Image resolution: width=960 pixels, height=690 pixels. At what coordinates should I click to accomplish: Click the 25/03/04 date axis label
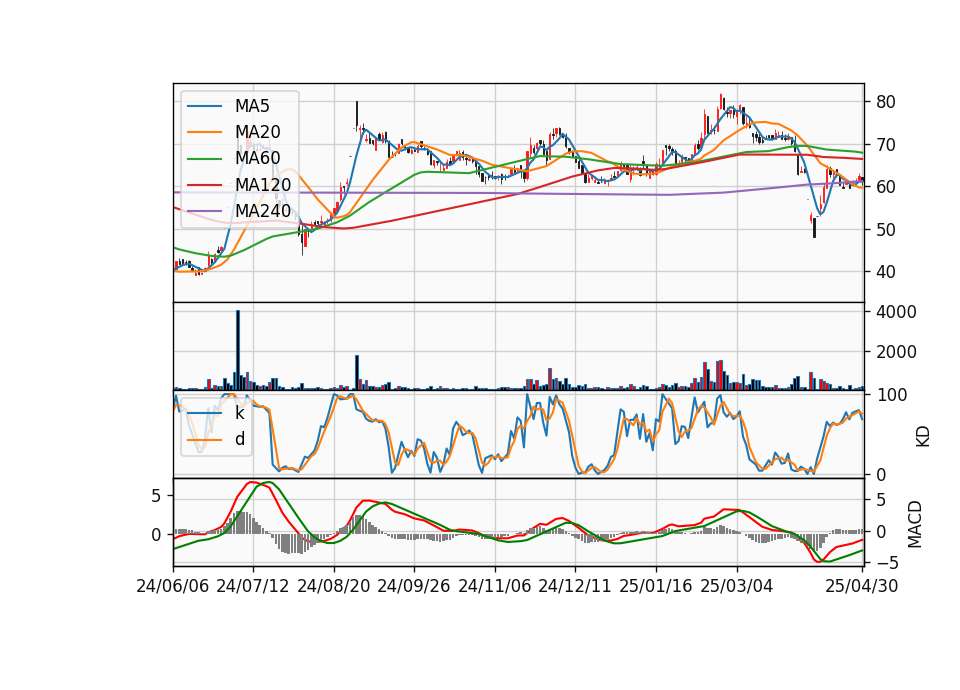(737, 586)
